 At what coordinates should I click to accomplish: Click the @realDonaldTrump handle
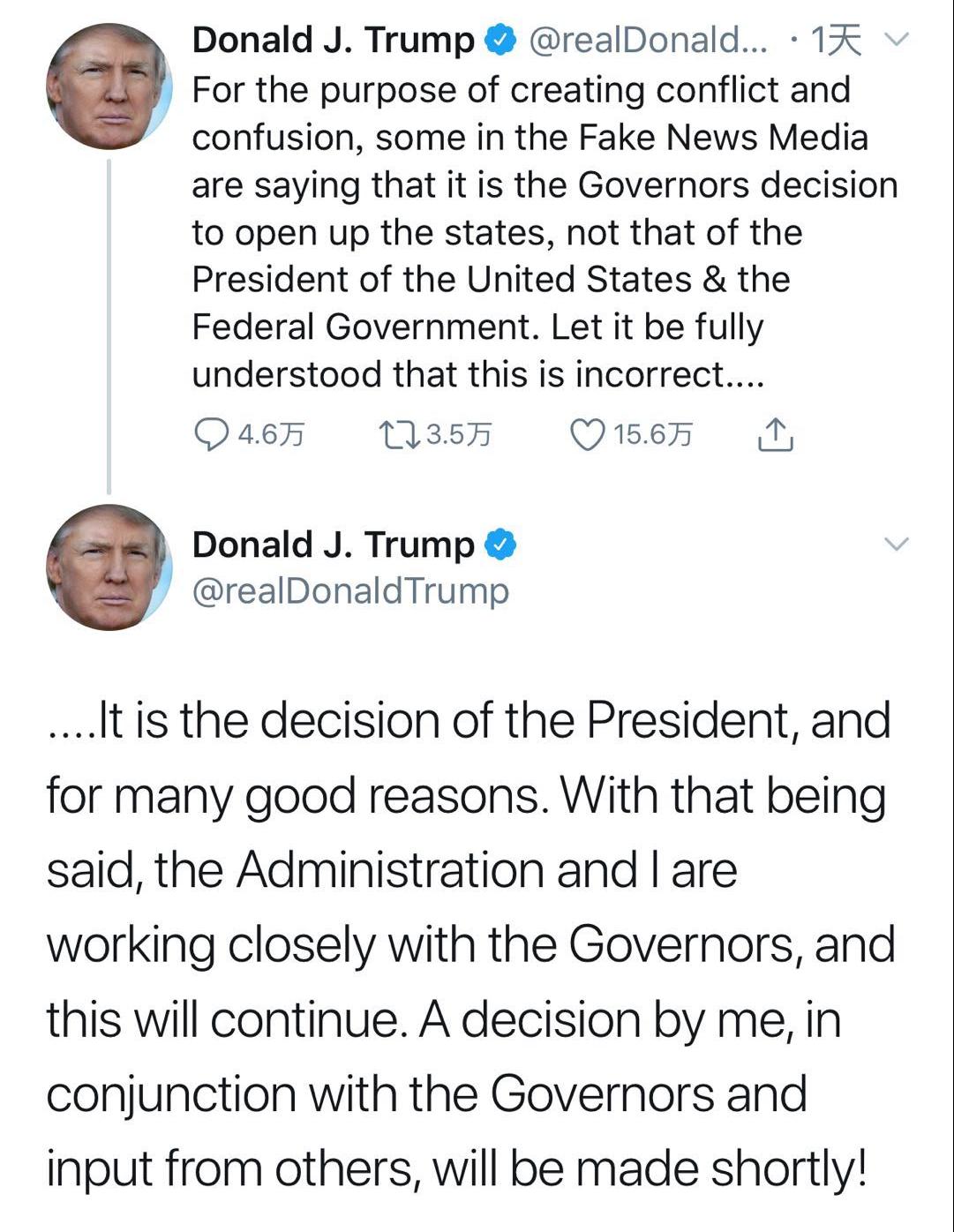tap(350, 591)
